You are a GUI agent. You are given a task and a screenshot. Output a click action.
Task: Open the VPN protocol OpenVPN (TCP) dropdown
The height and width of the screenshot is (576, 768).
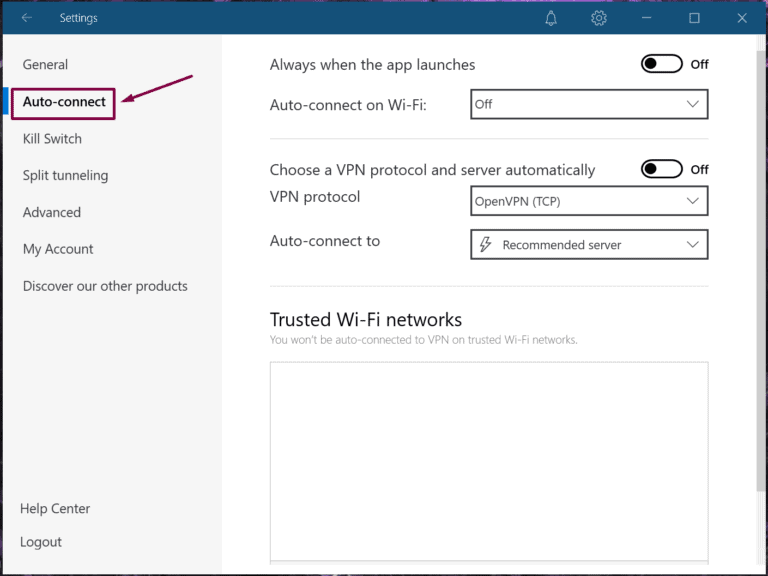[589, 201]
